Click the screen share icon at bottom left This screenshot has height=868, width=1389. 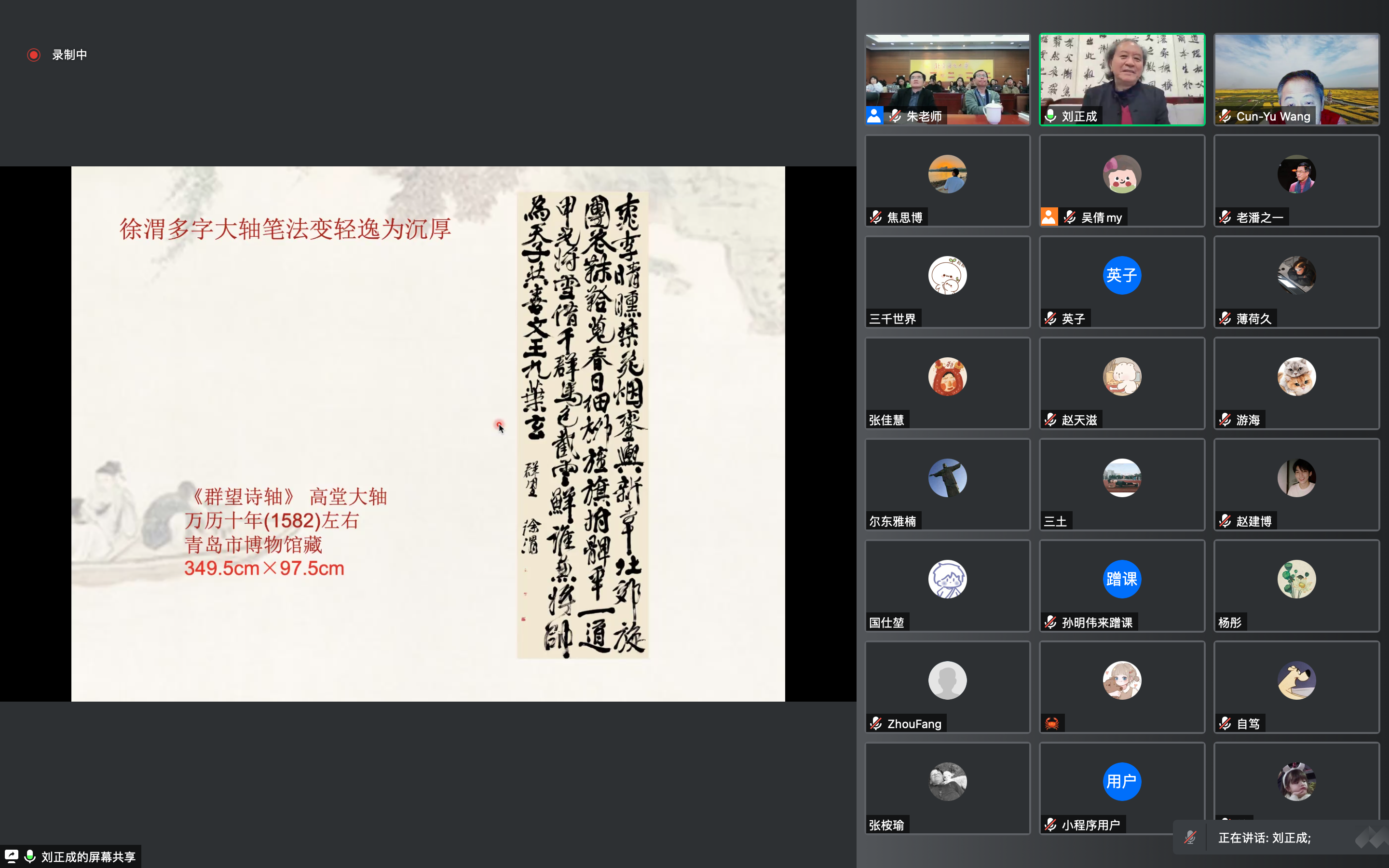tap(12, 856)
